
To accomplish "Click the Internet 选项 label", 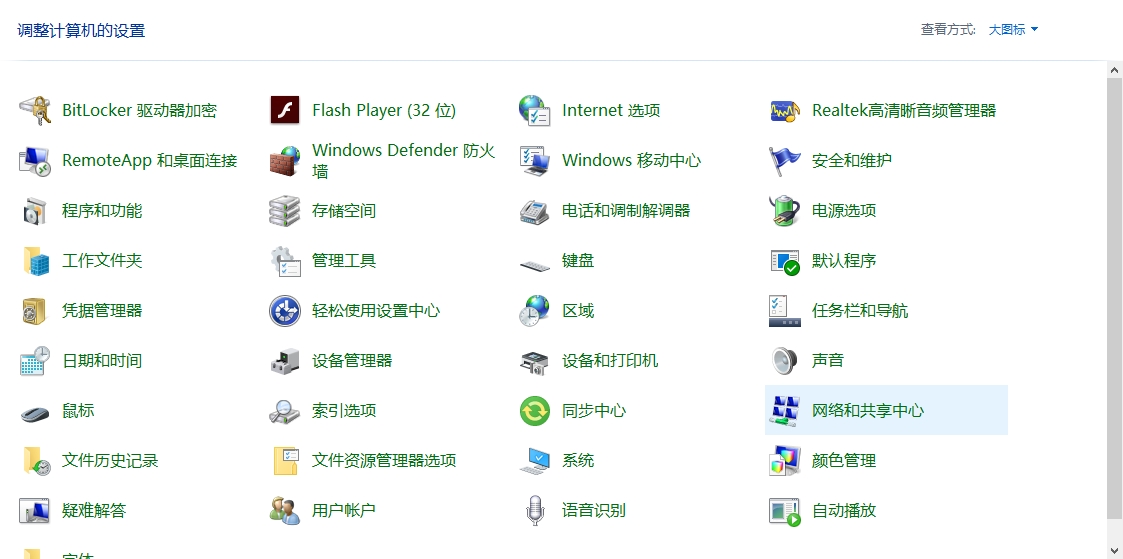I will tap(611, 110).
